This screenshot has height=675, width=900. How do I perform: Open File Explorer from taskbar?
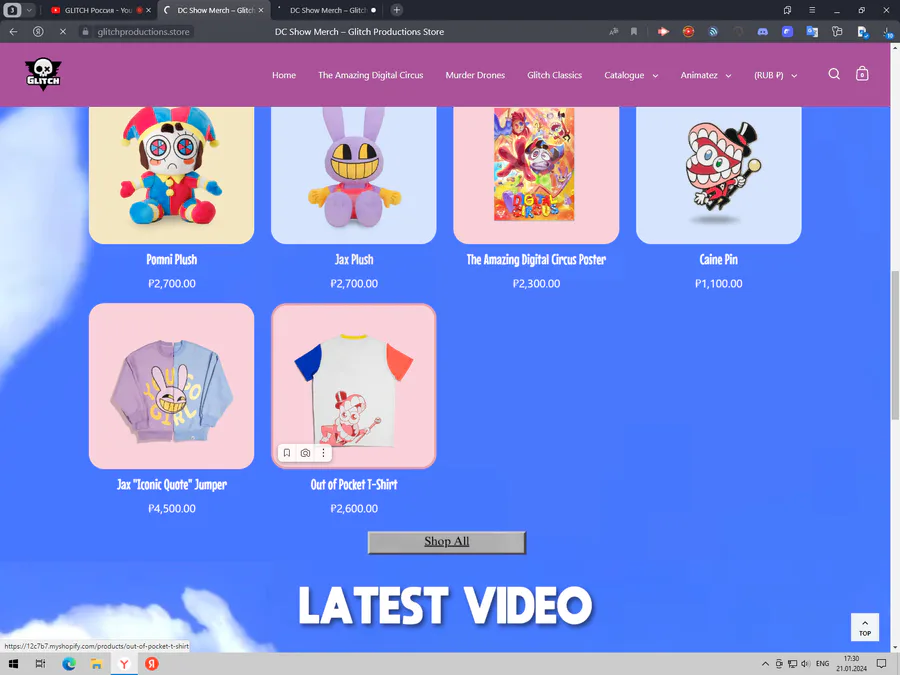click(x=96, y=664)
